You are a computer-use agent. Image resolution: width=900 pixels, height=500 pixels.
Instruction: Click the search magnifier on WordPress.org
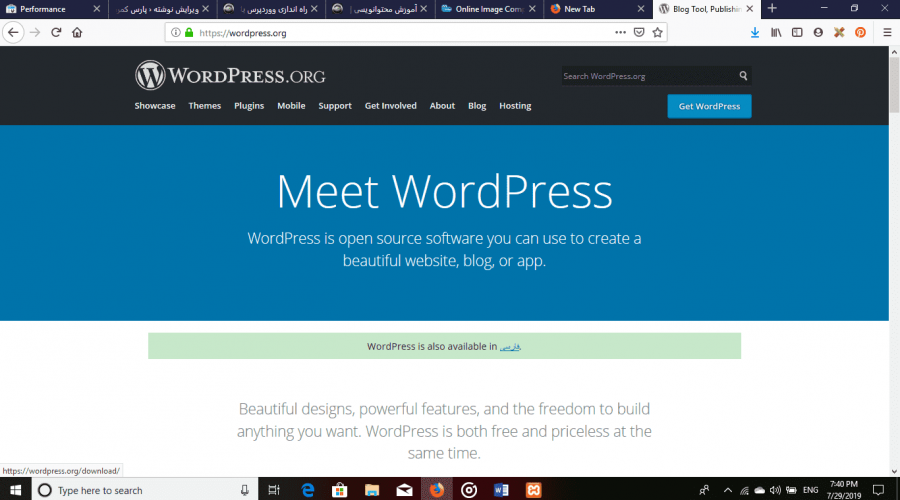(743, 76)
